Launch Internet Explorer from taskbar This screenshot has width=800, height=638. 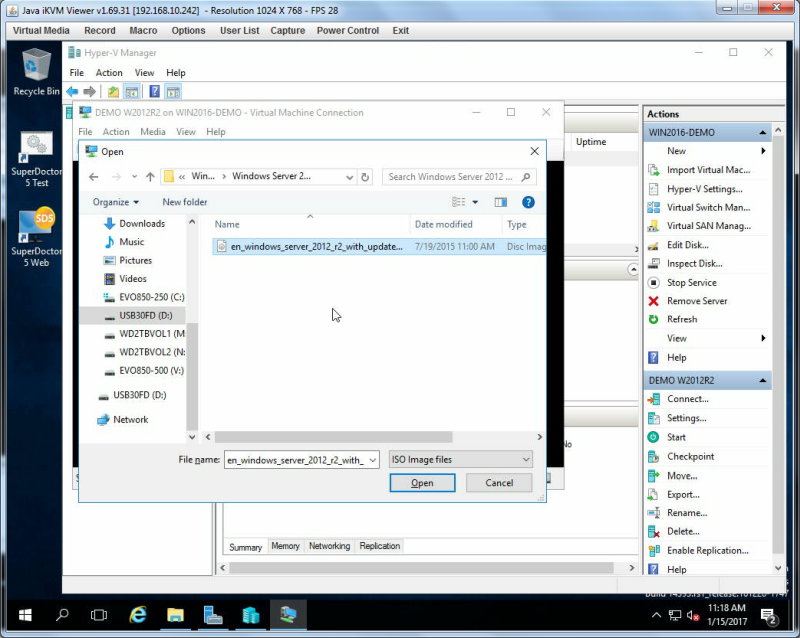[x=137, y=615]
